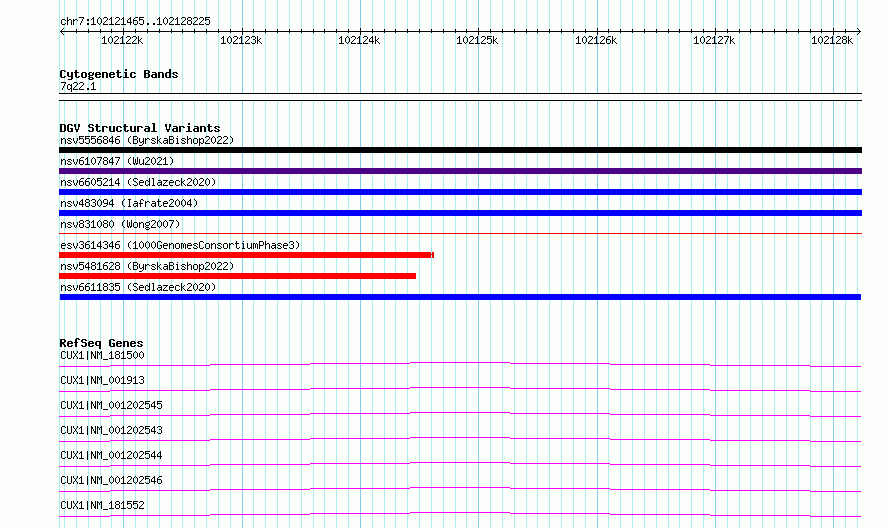Open variant nsv6107847 (Wu2021) label
The image size is (890, 528).
click(117, 161)
